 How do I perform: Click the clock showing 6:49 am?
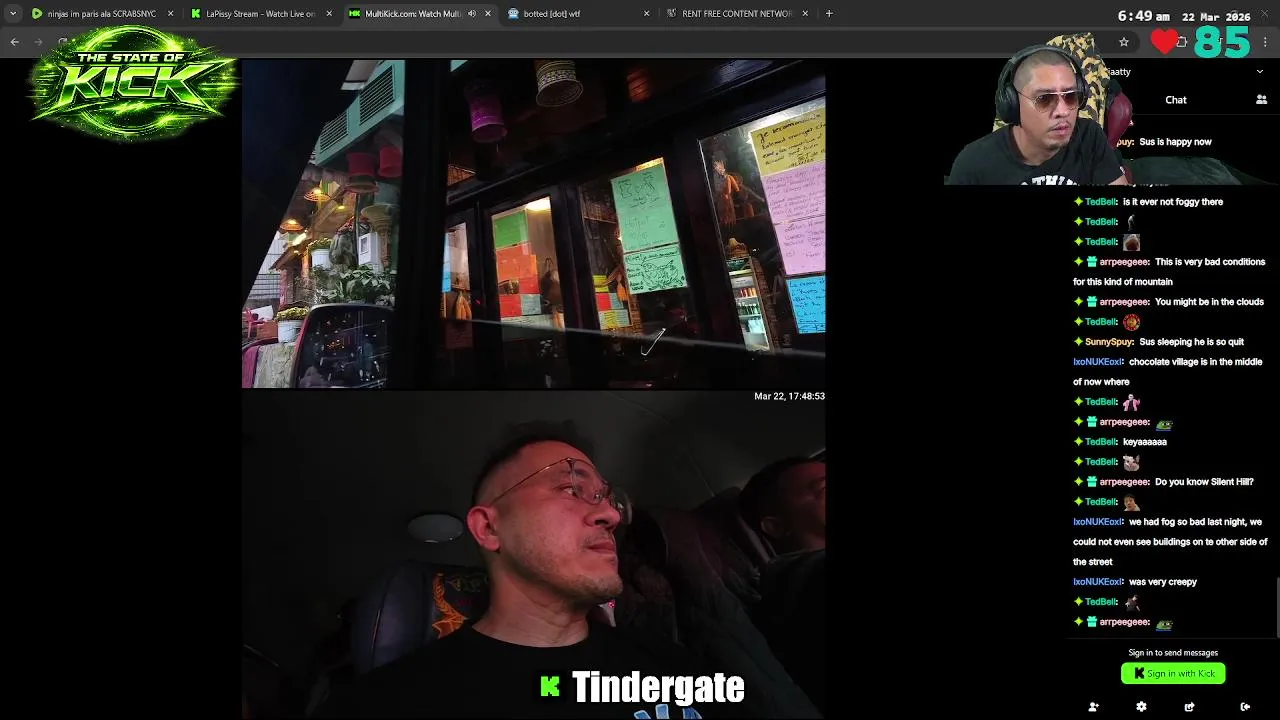pos(1144,16)
